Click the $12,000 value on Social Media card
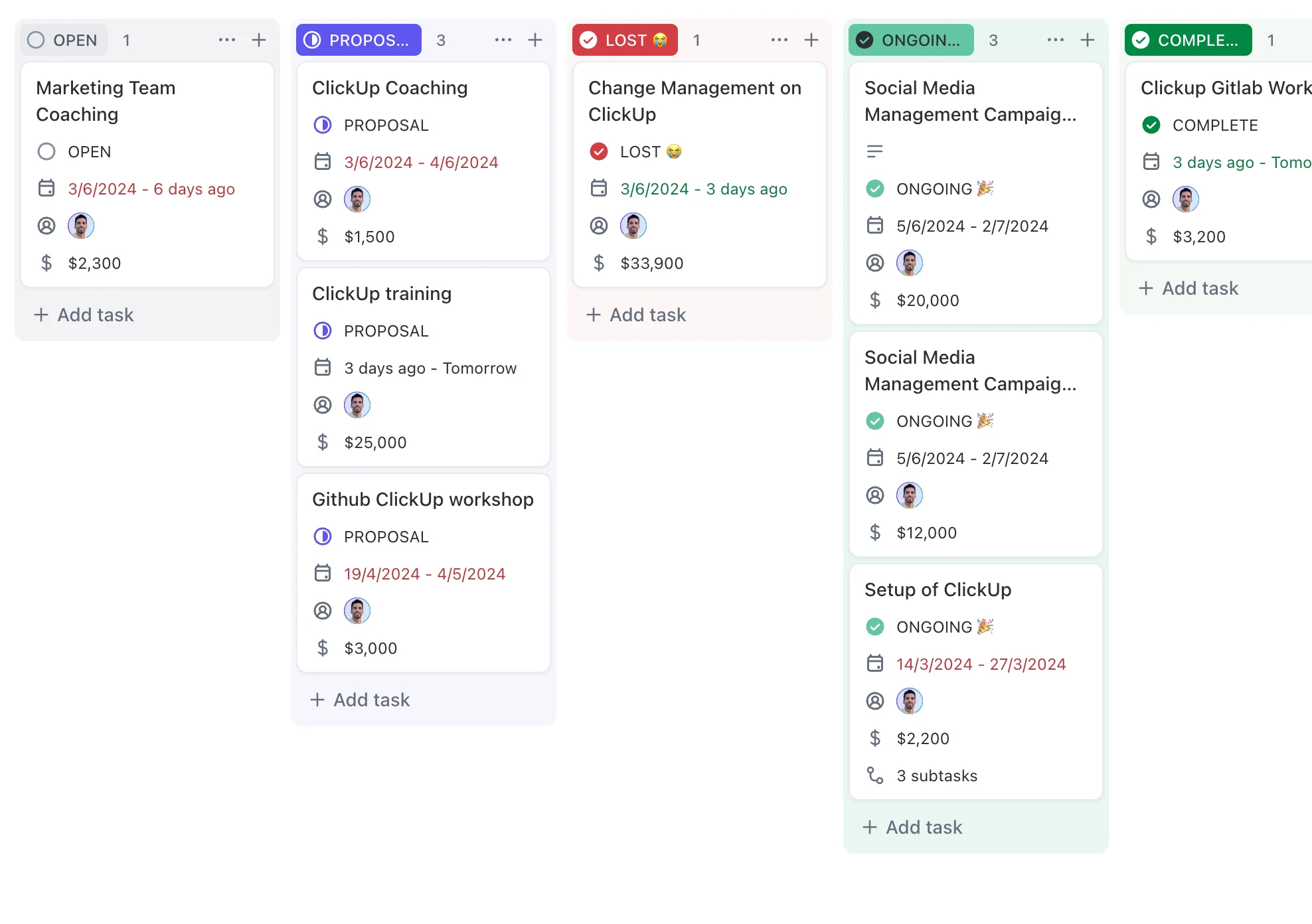1312x924 pixels. tap(926, 532)
